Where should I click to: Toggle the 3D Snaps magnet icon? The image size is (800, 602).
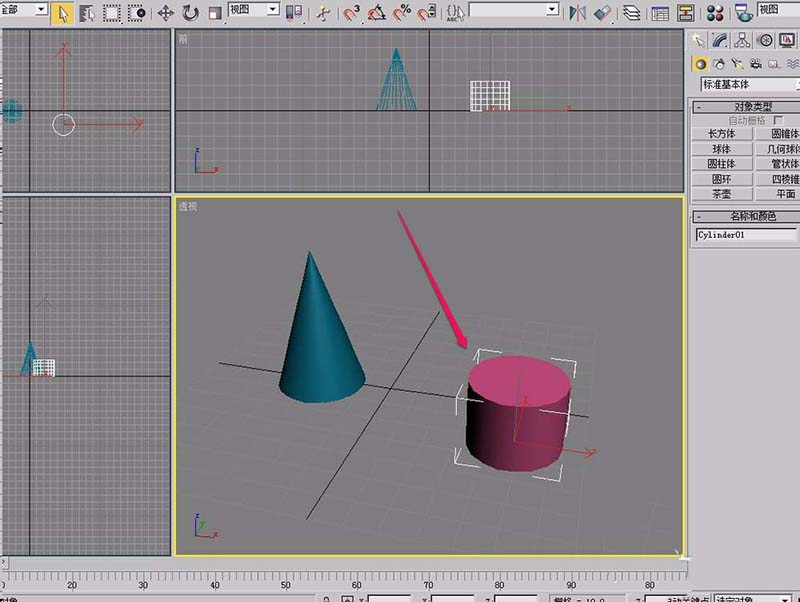(351, 13)
